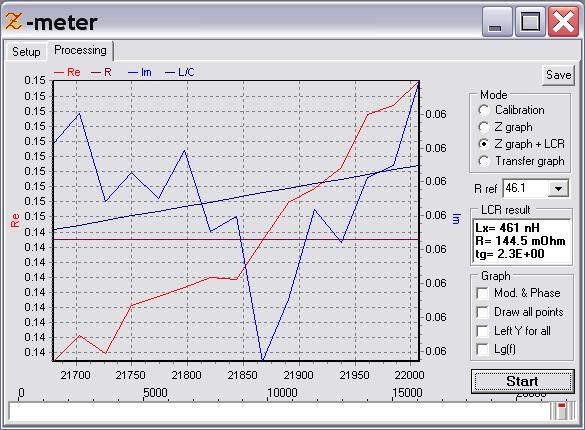Select the Calibration mode radio button

484,110
